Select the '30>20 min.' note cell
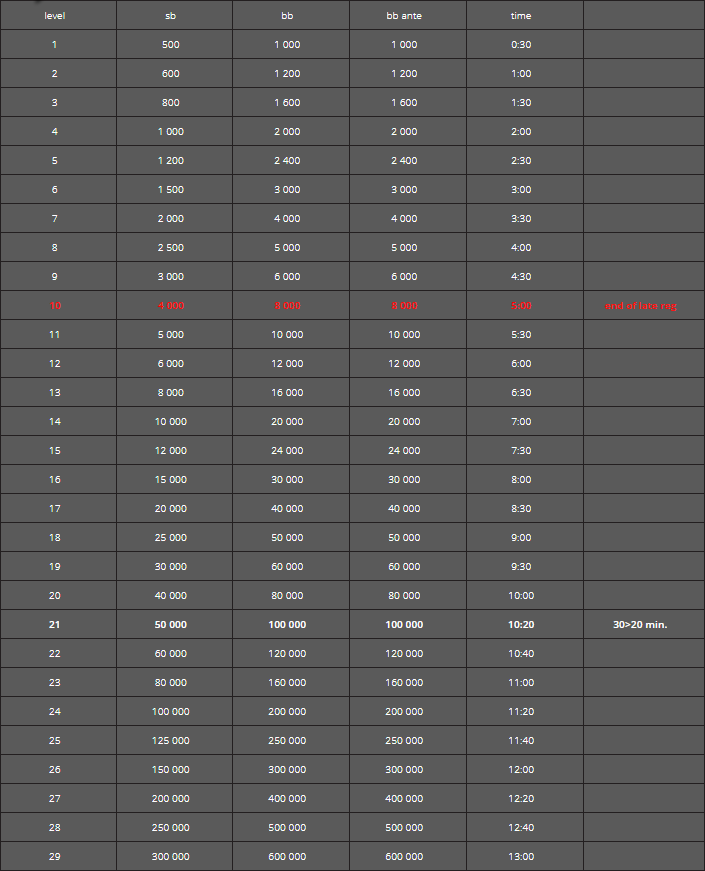 click(x=640, y=624)
